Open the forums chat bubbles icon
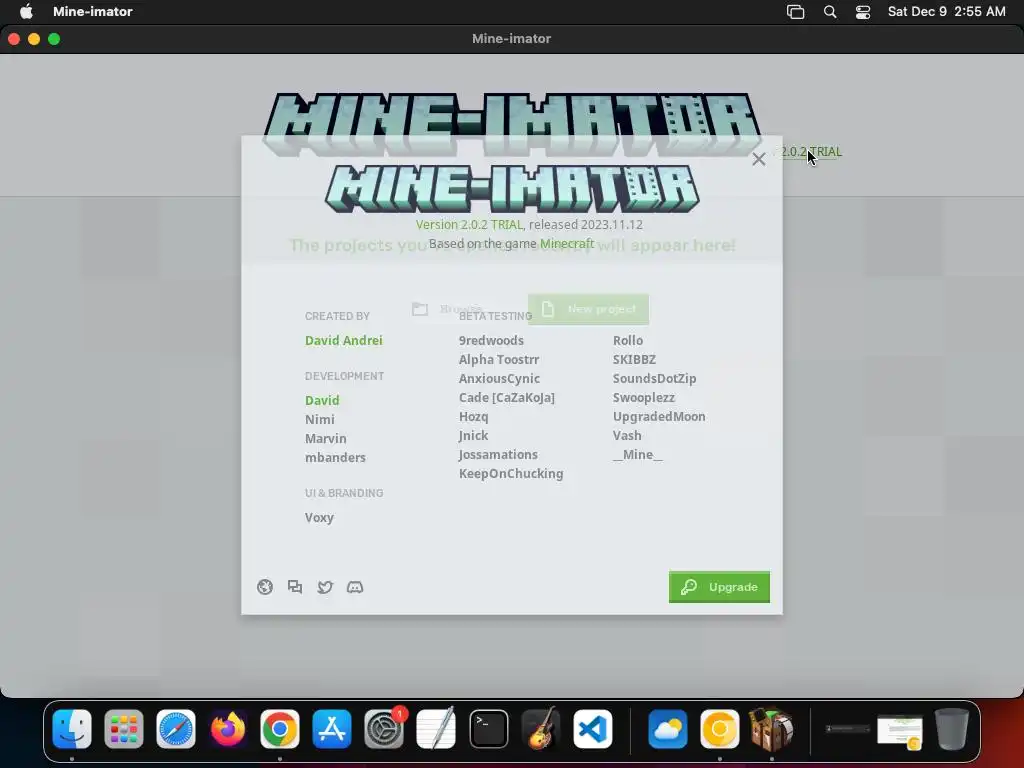Viewport: 1024px width, 768px height. tap(295, 586)
